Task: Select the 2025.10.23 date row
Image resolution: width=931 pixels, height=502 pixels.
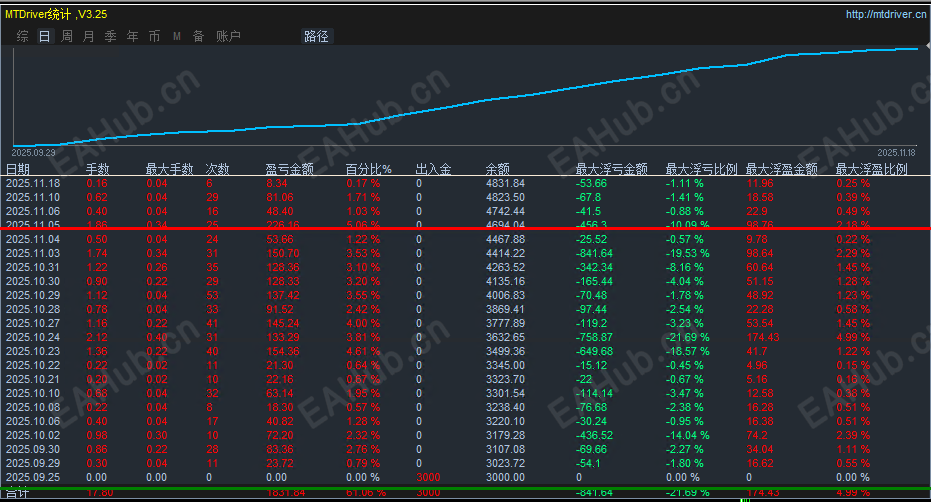Action: (466, 351)
